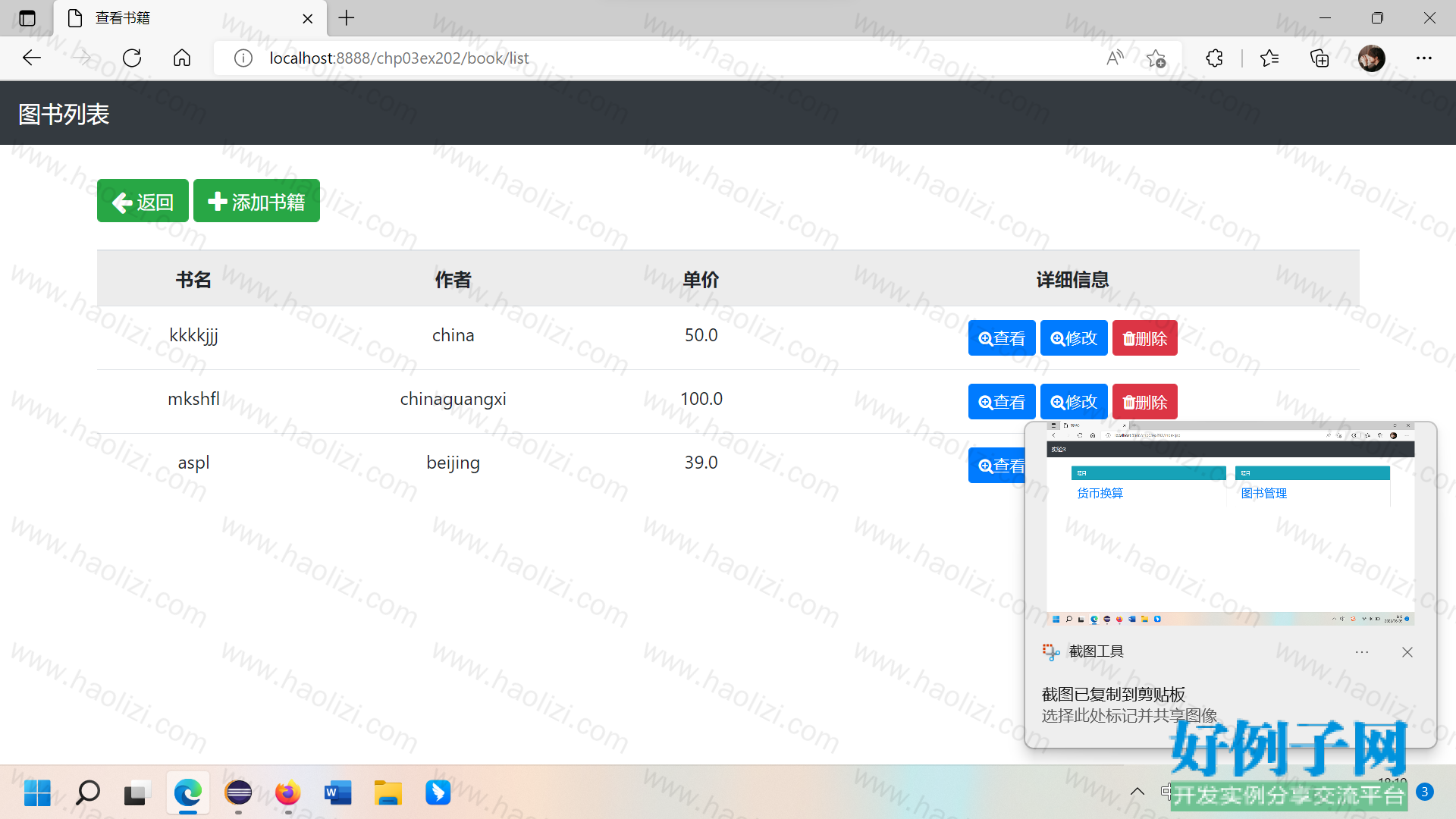
Task: Open the user profile avatar
Action: point(1371,58)
